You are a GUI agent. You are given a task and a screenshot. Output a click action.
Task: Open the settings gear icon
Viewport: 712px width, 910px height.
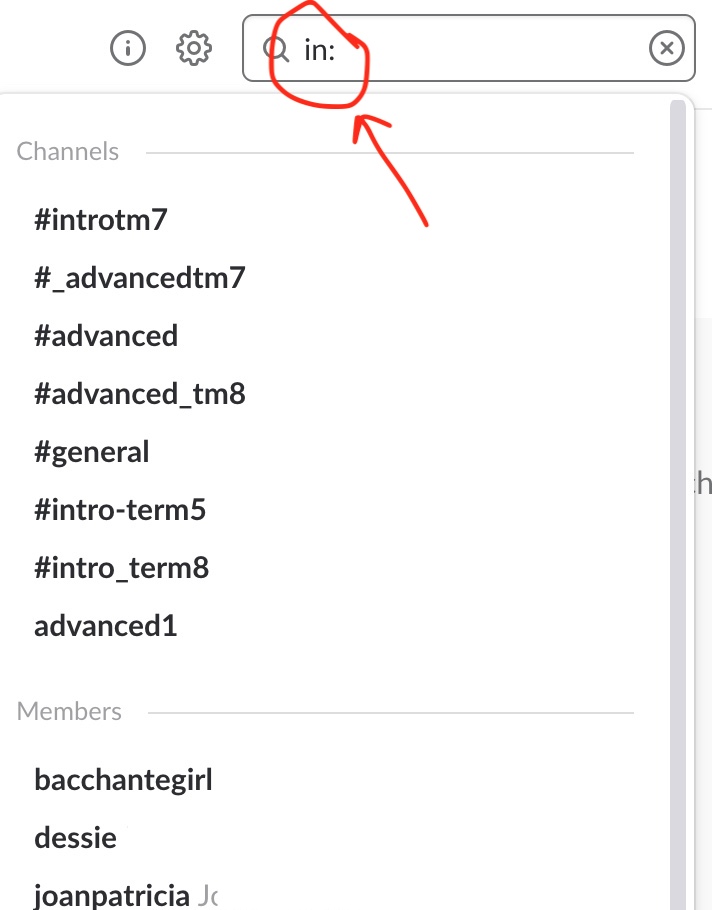(194, 48)
